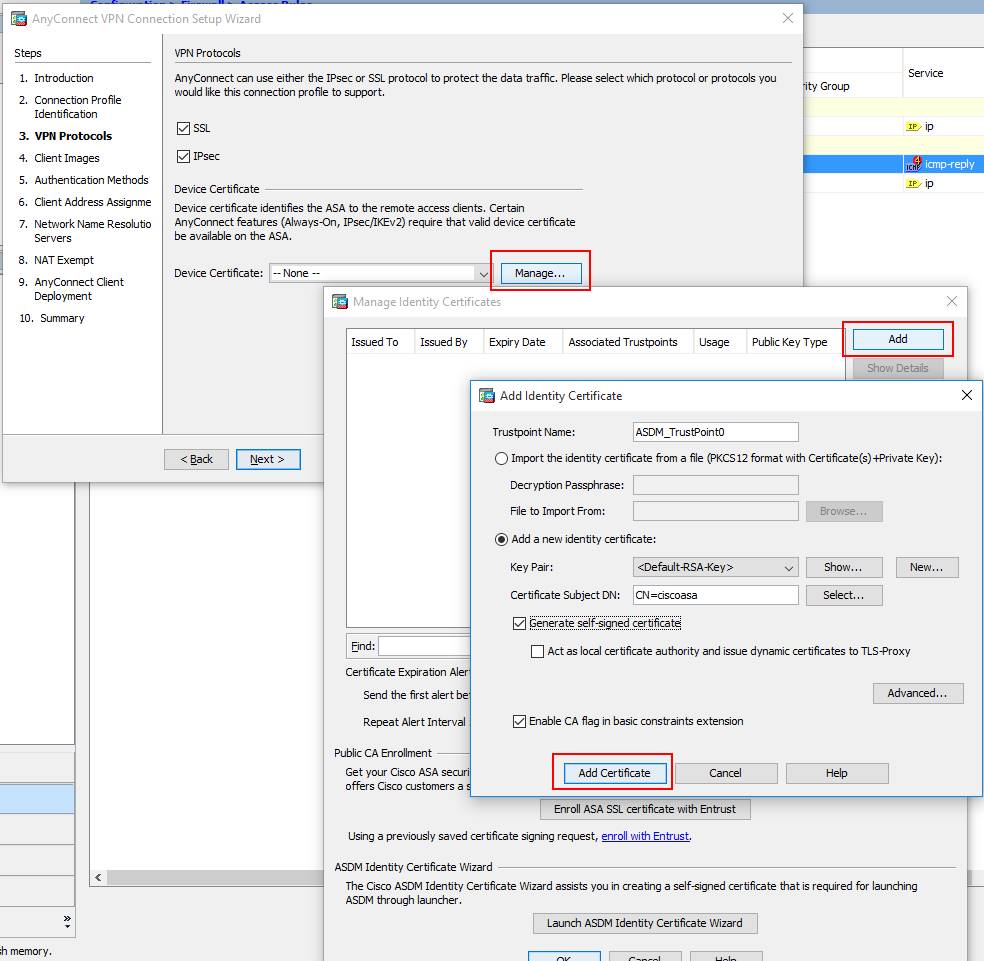Open the Device Certificate dropdown
Screen dimensions: 984x961
pyautogui.click(x=483, y=274)
